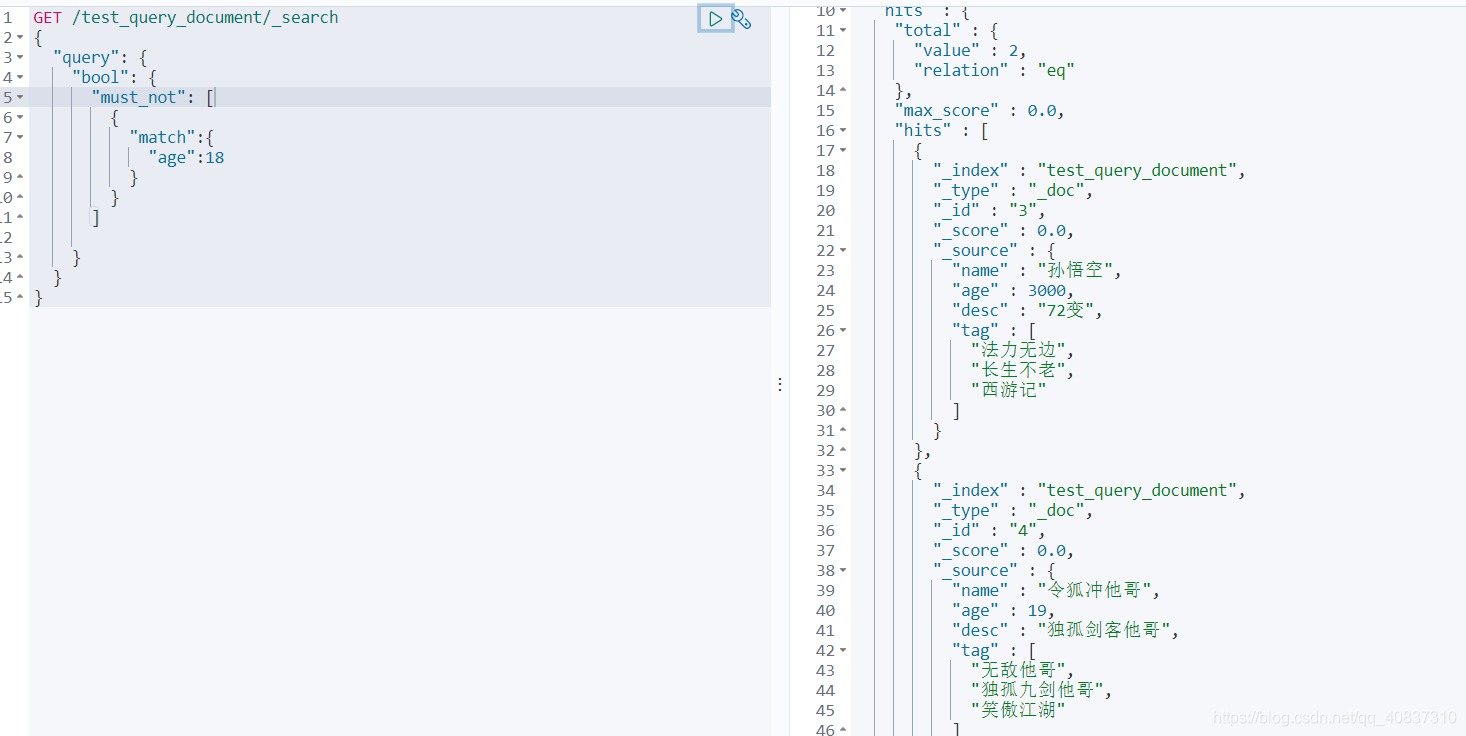Click the fold-end marker at output line 14
1466x736 pixels.
click(x=843, y=90)
